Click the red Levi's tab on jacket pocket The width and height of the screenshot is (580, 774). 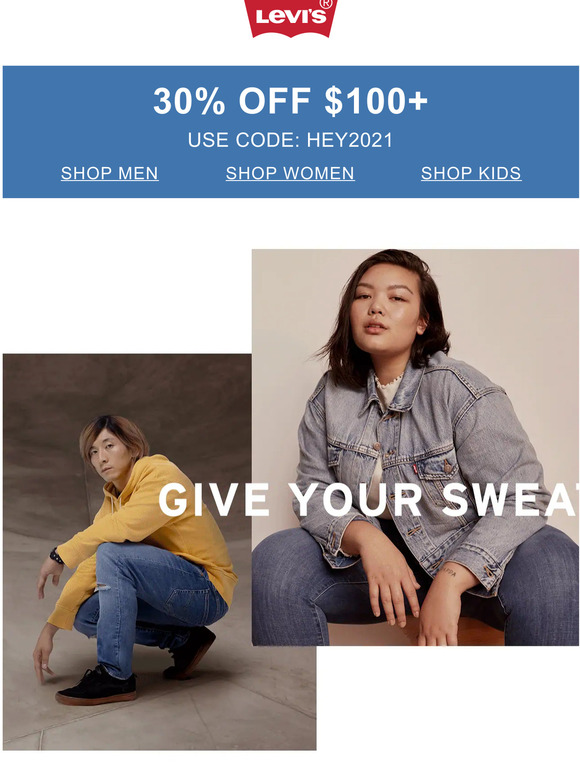pyautogui.click(x=415, y=467)
